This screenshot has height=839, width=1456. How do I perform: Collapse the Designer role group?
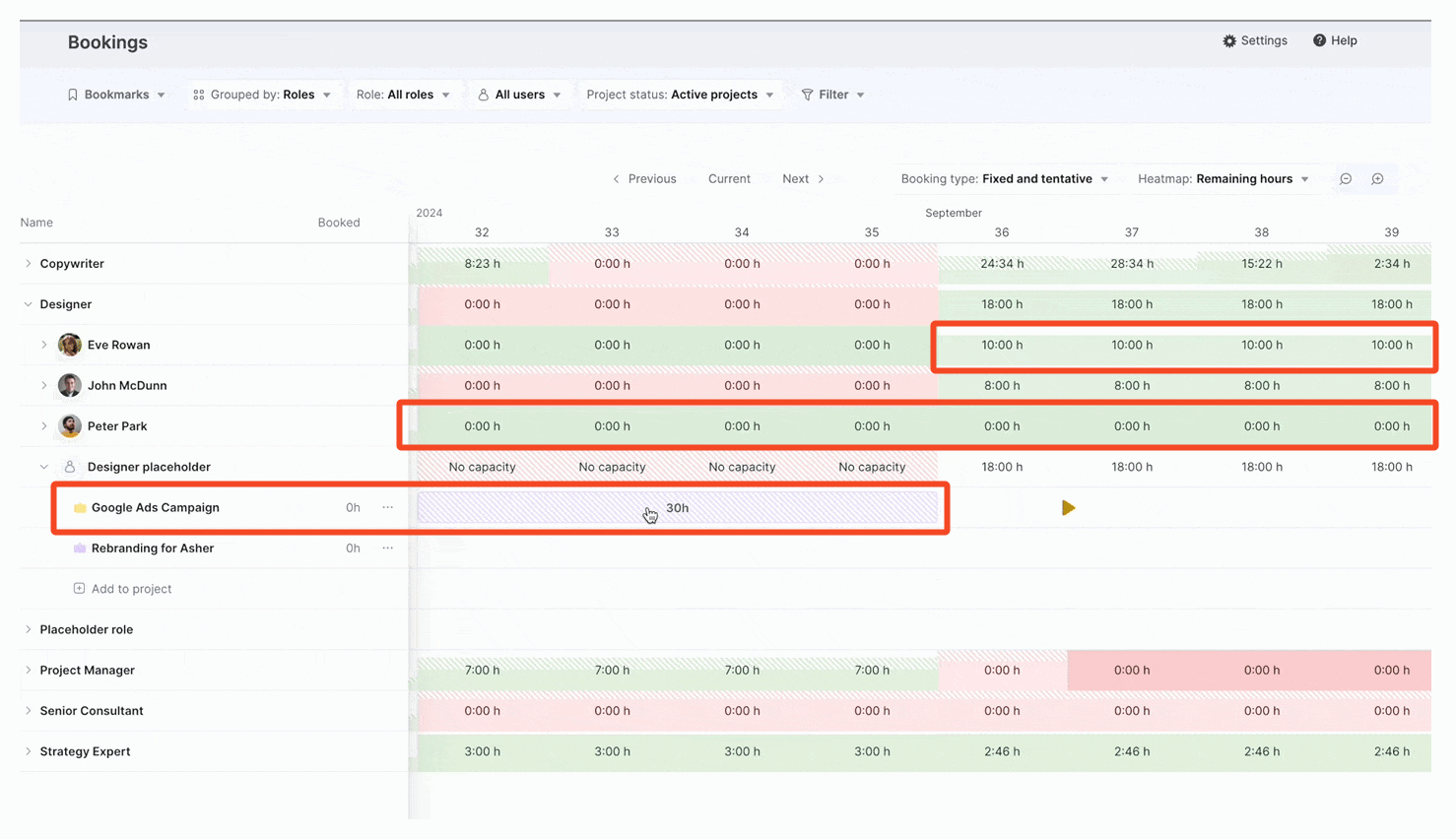point(29,305)
